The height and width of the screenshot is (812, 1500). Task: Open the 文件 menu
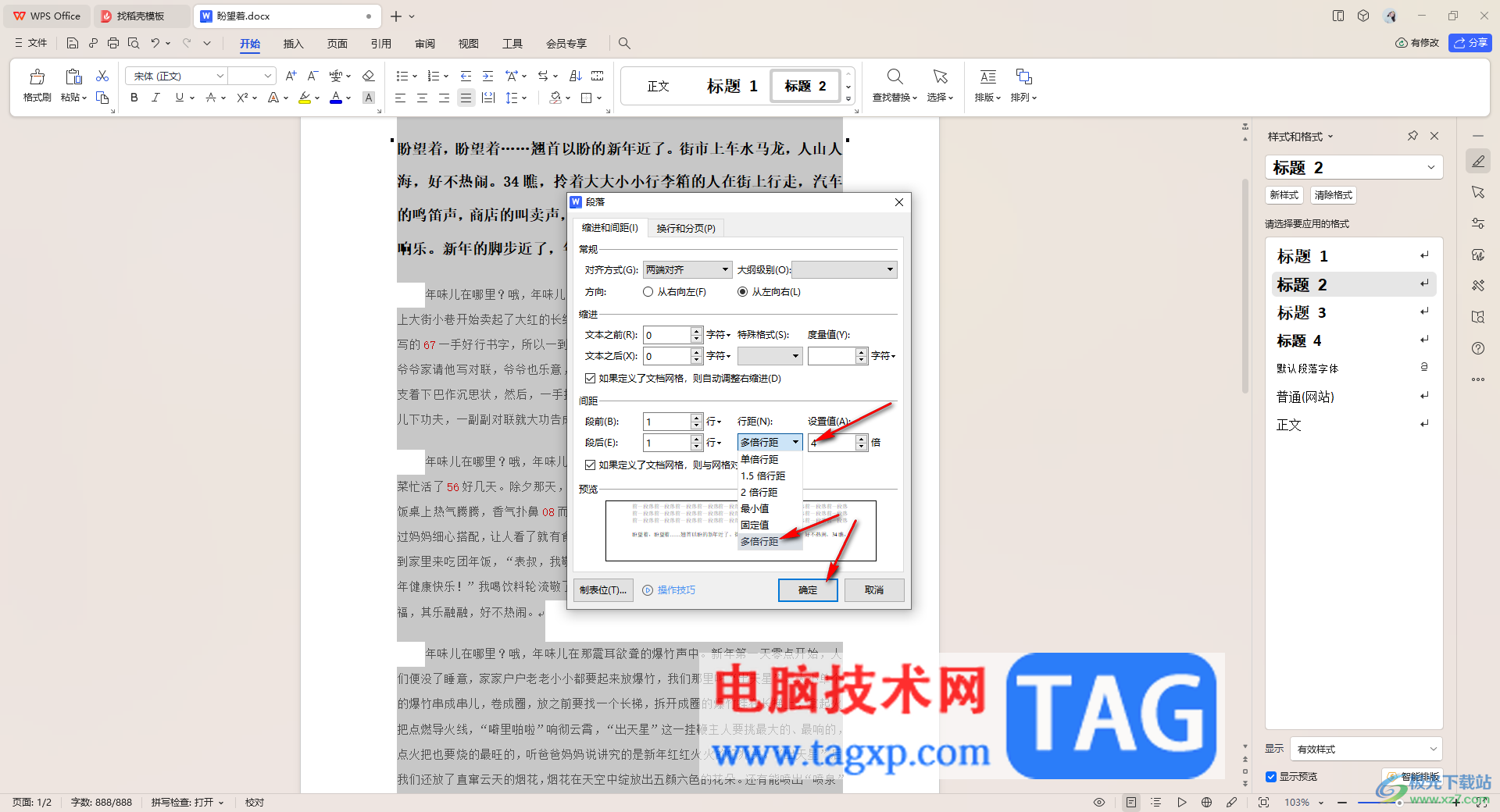tap(31, 43)
